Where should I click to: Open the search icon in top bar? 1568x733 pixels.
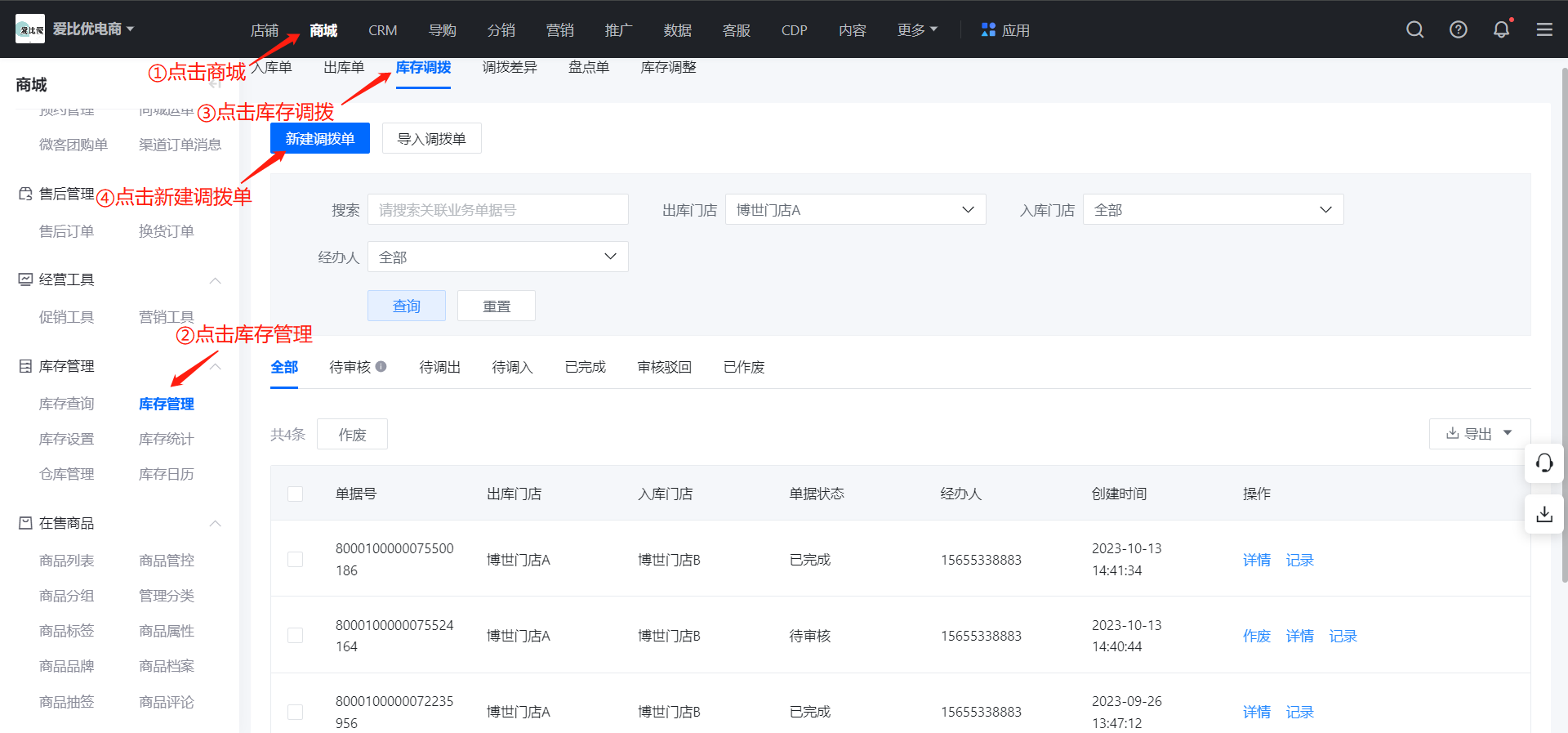click(x=1415, y=29)
